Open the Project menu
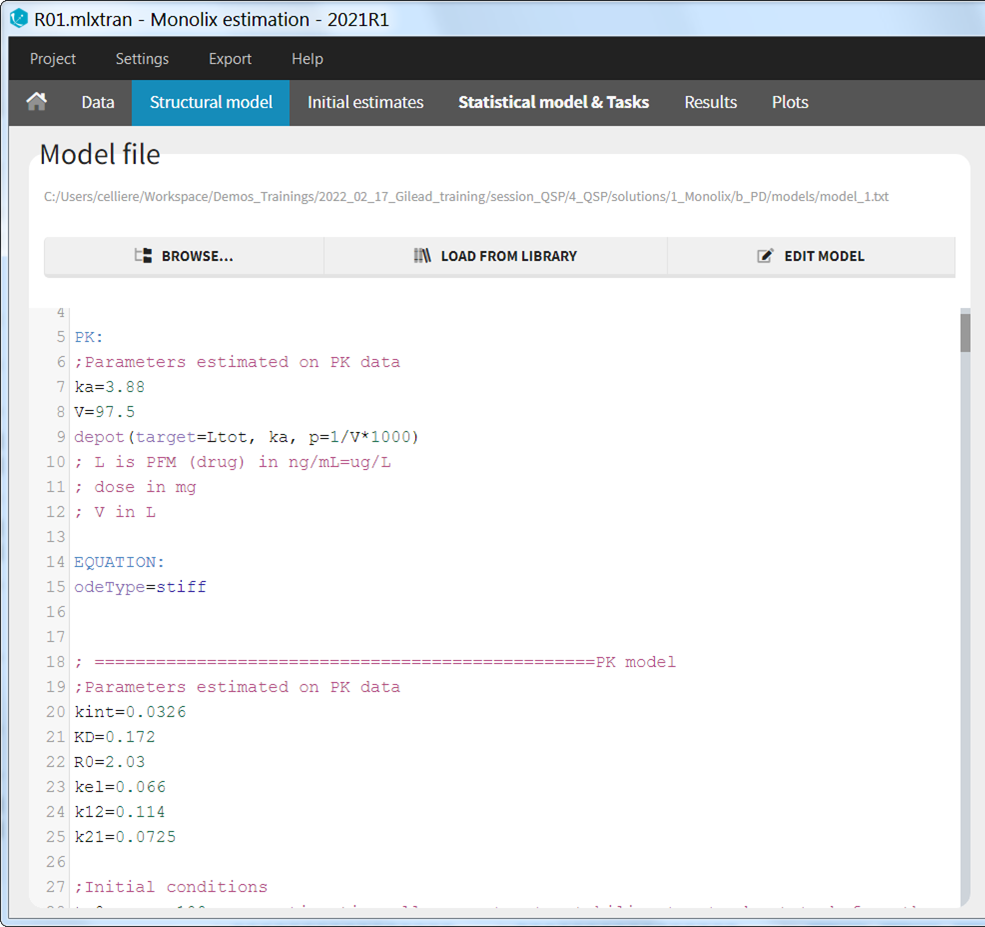The height and width of the screenshot is (927, 985). point(53,59)
